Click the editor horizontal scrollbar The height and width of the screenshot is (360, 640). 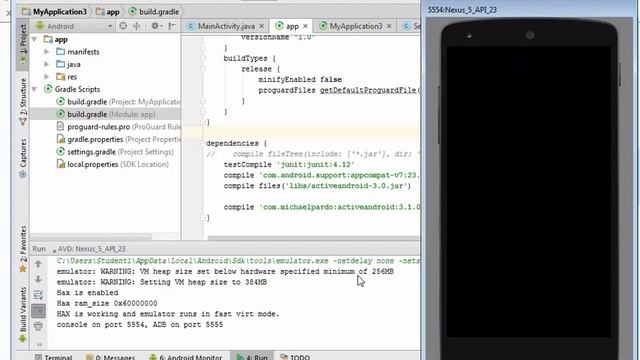pos(313,238)
